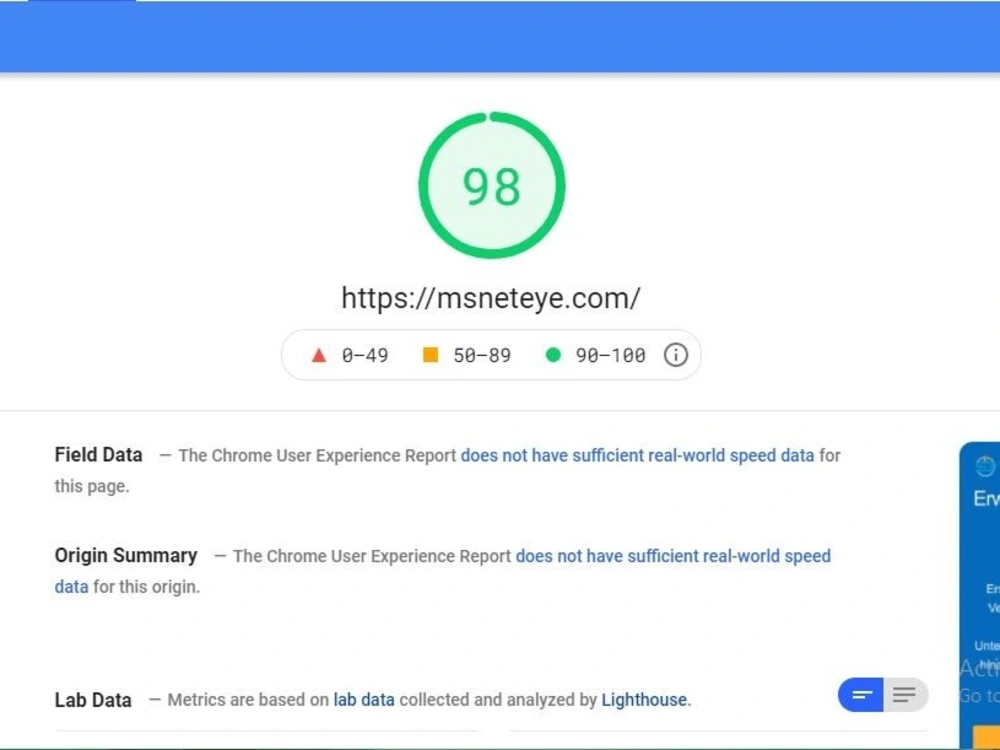This screenshot has width=1000, height=750.
Task: Click the 98 performance score gauge
Action: tap(491, 186)
